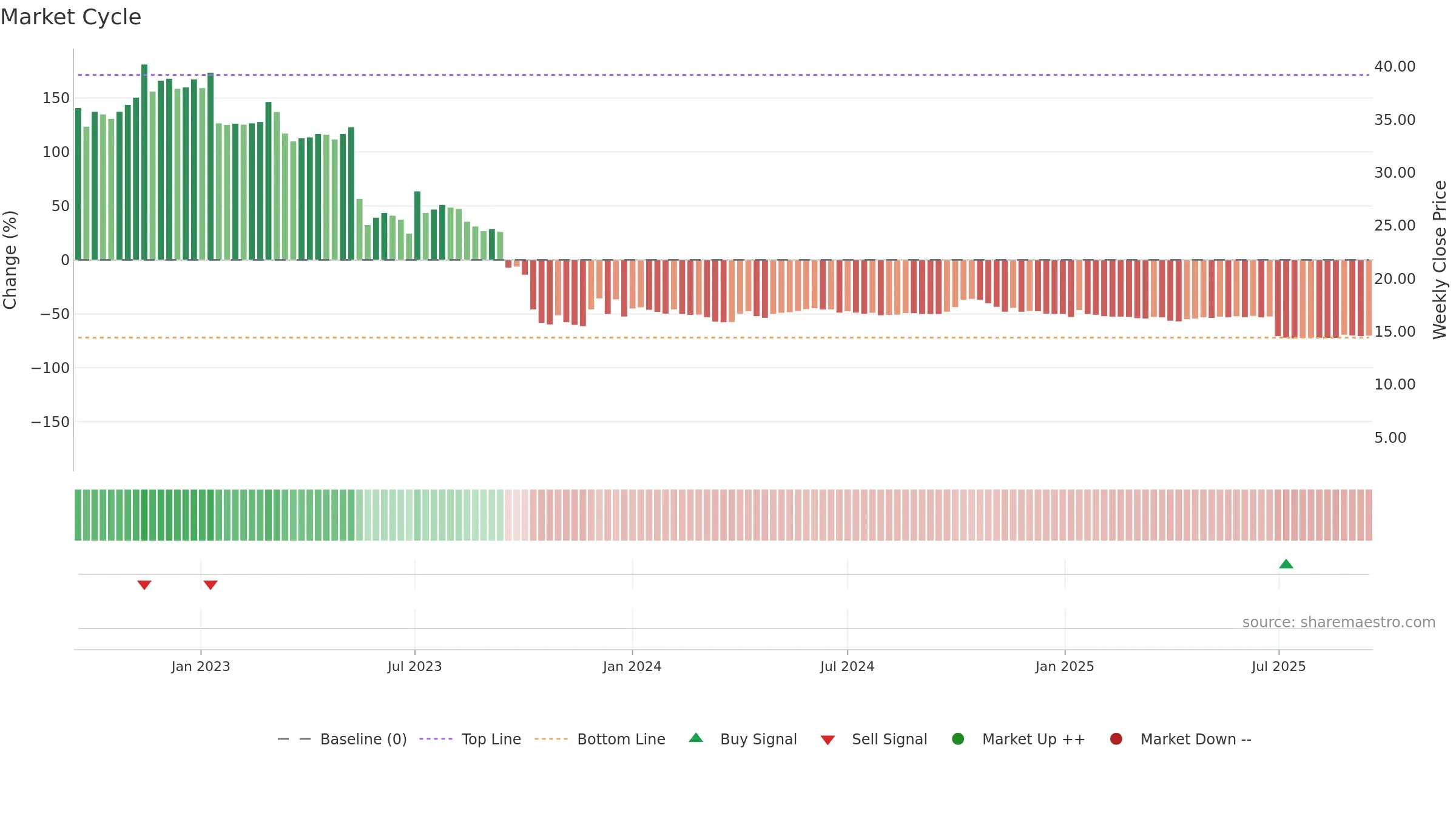Click the orange dotted Bottom Line legend sample

pos(551,739)
